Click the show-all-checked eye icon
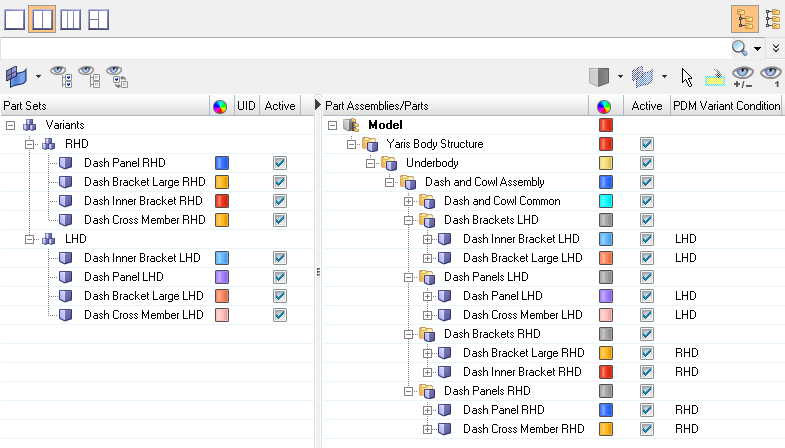Image resolution: width=785 pixels, height=448 pixels. (x=62, y=75)
